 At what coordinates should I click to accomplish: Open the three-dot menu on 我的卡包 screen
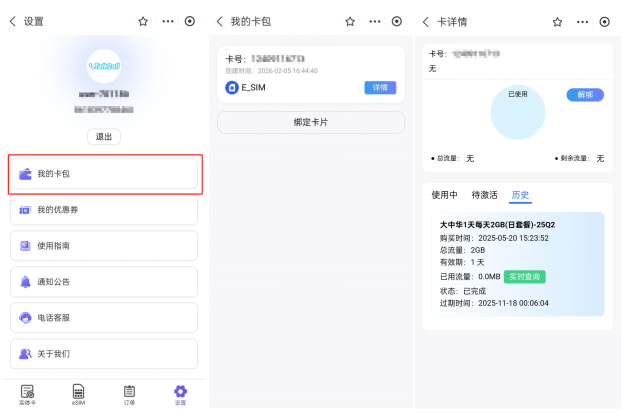click(x=374, y=21)
